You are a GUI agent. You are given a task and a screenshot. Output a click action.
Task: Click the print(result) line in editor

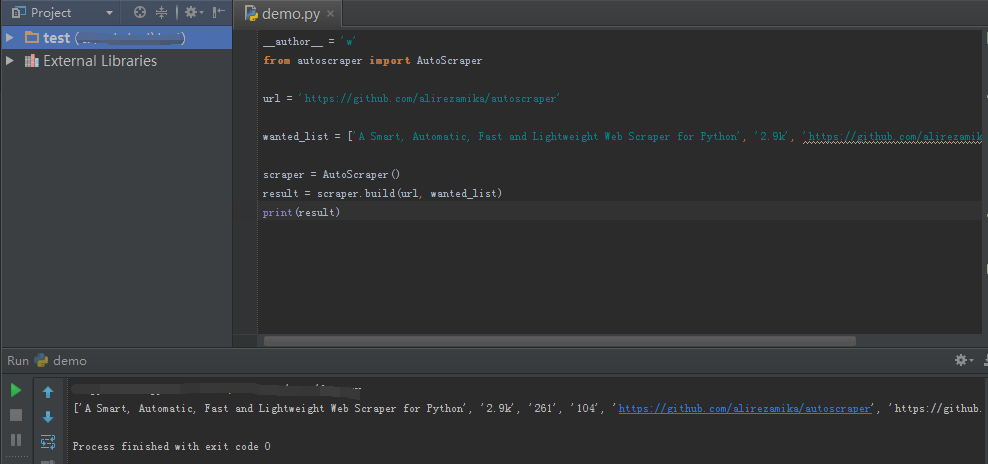click(x=301, y=212)
